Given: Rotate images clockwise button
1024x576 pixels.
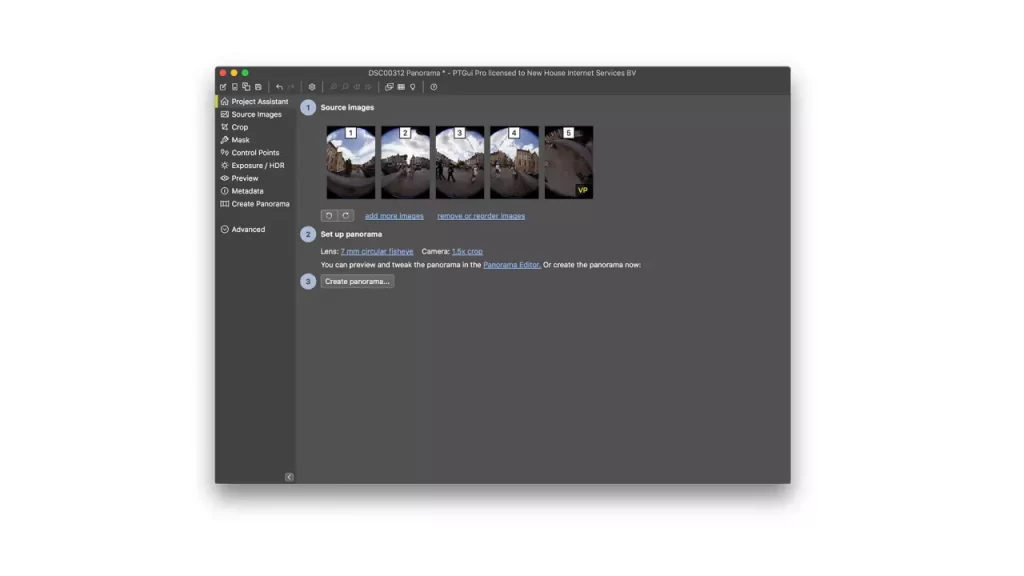Looking at the screenshot, I should coord(345,216).
